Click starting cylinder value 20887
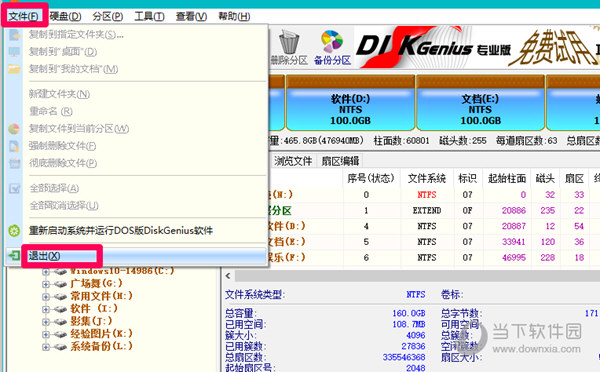 (514, 226)
